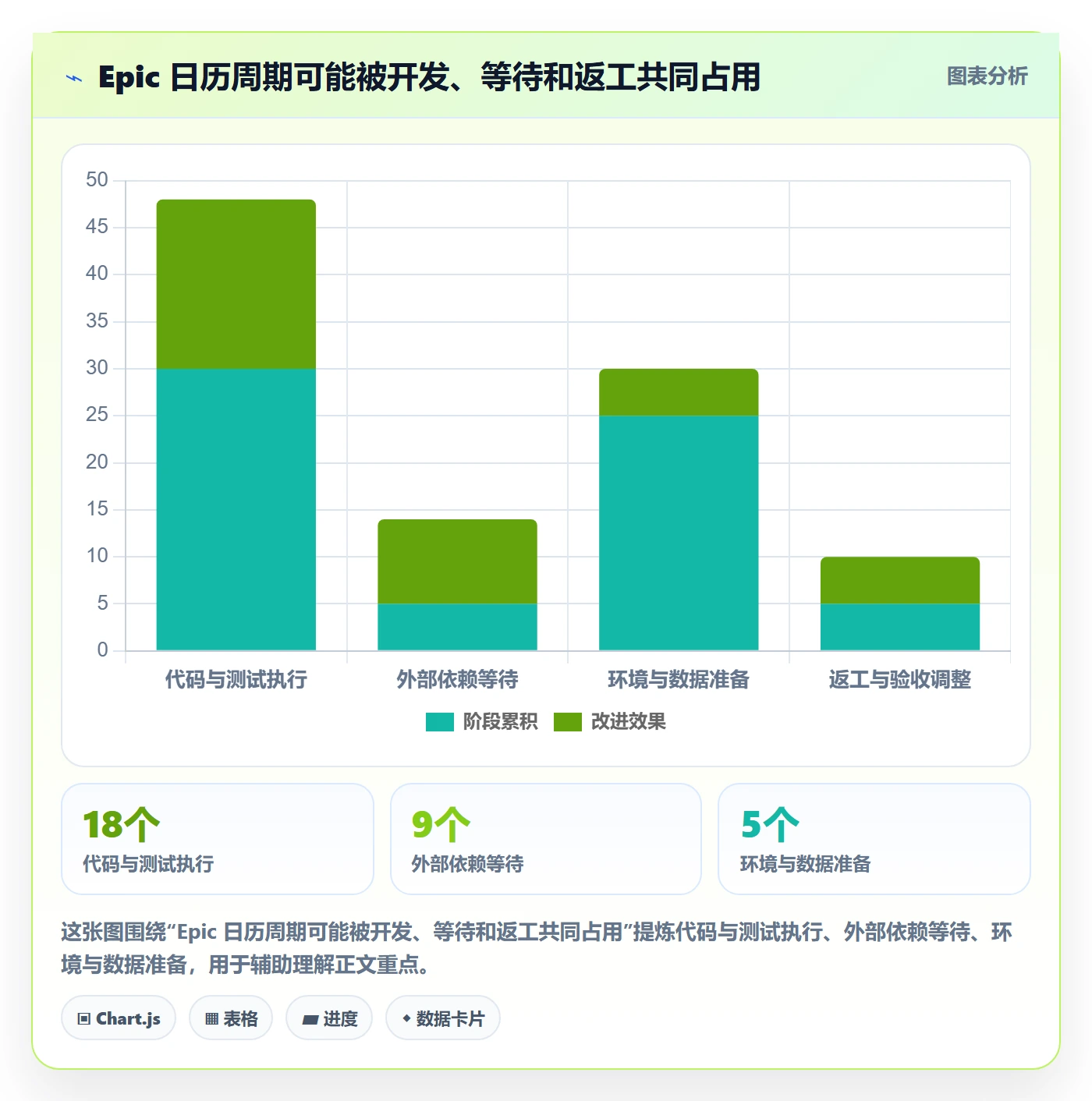Open the 5个 环境与数据准备 data card
Screen dimensions: 1092x1101
point(874,839)
